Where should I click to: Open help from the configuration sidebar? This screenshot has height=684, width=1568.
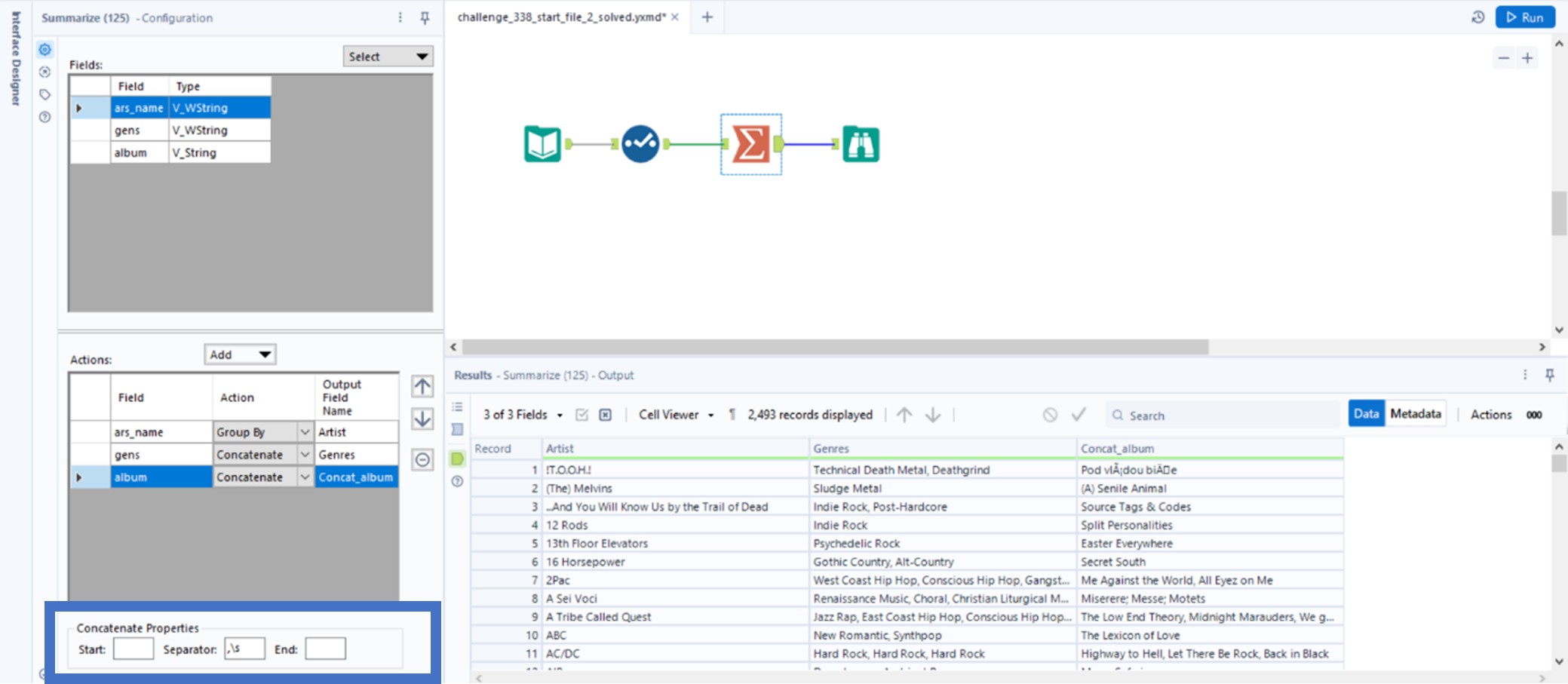[45, 118]
